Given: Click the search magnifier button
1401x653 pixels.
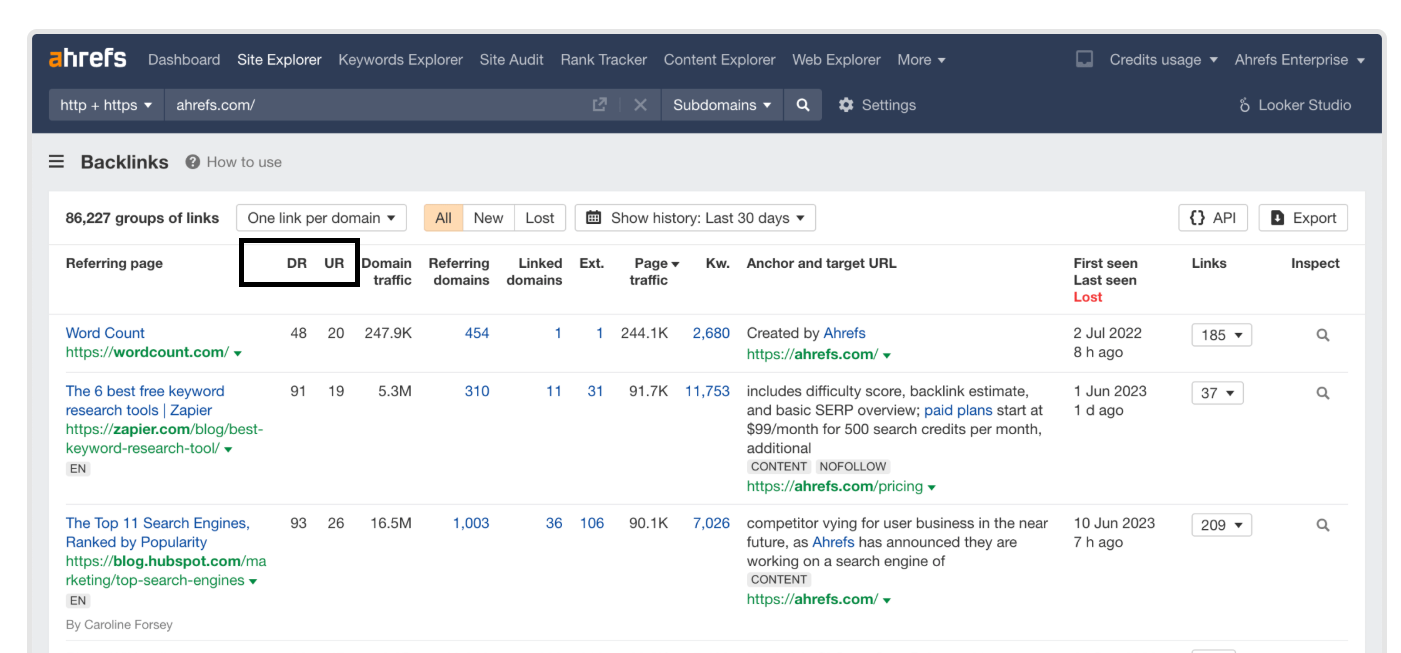Looking at the screenshot, I should [x=803, y=105].
